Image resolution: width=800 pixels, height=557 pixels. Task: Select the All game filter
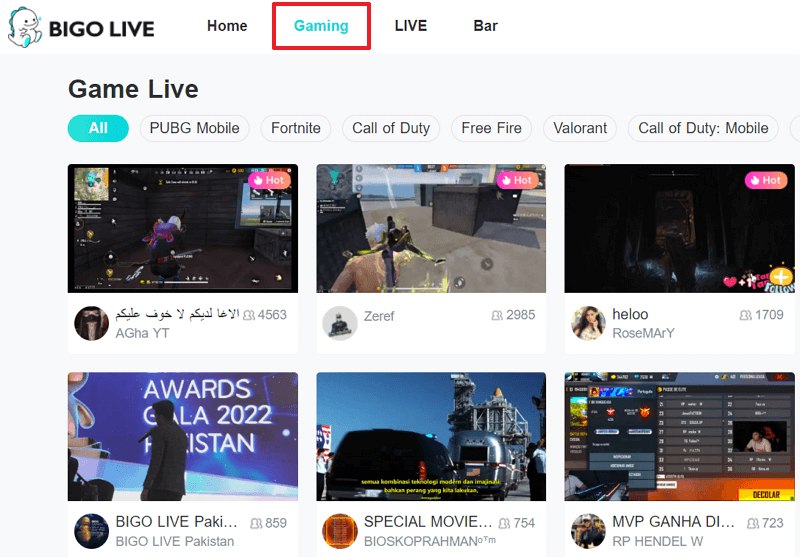(x=98, y=128)
